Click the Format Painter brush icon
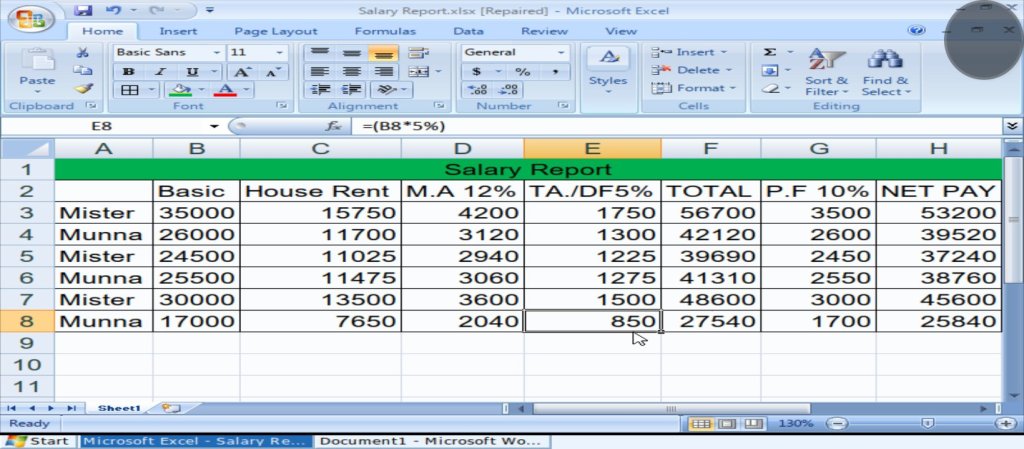The width and height of the screenshot is (1024, 449). (x=84, y=89)
